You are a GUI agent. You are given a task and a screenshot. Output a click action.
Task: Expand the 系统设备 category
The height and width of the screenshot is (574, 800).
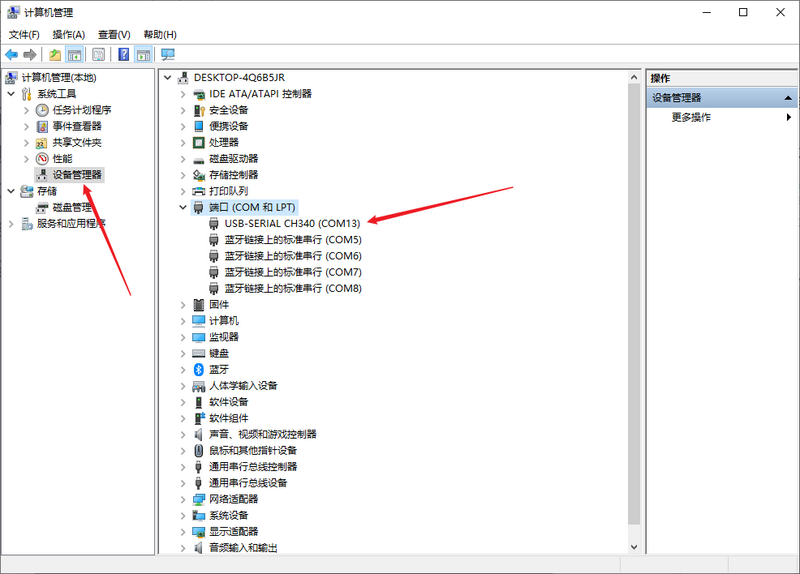coord(183,515)
